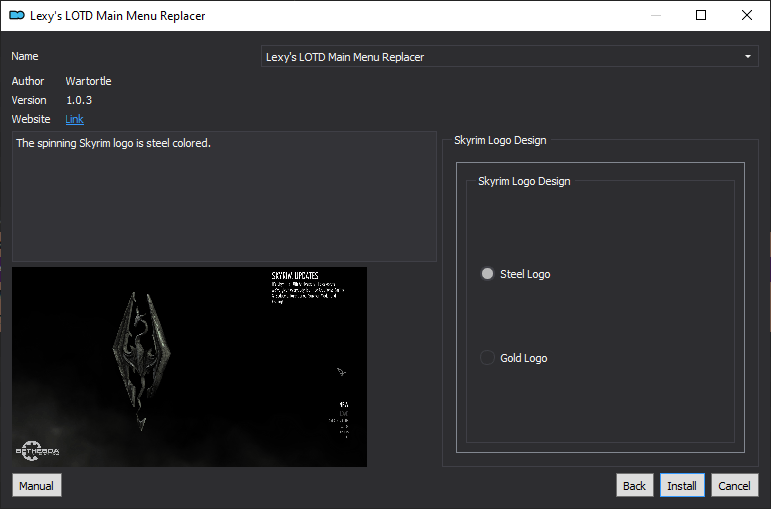Click the author name Wartortle
This screenshot has width=771, height=509.
pos(89,81)
